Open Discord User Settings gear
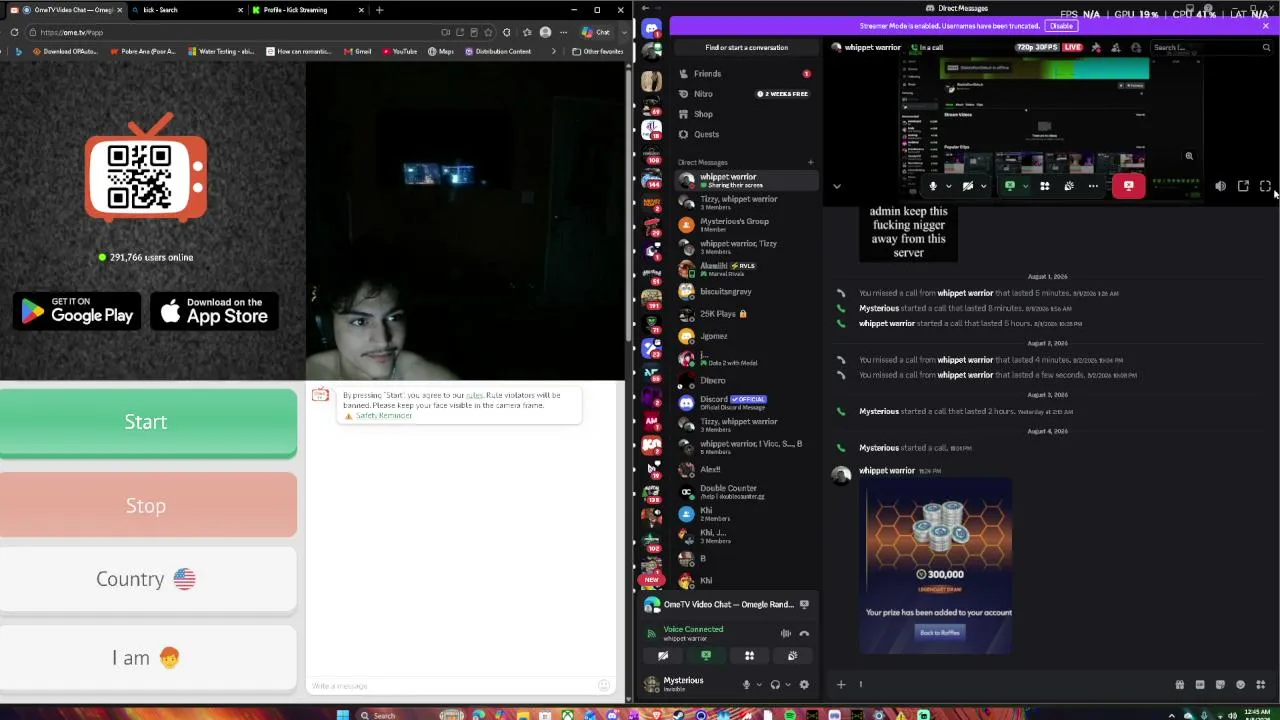The height and width of the screenshot is (720, 1280). [804, 685]
